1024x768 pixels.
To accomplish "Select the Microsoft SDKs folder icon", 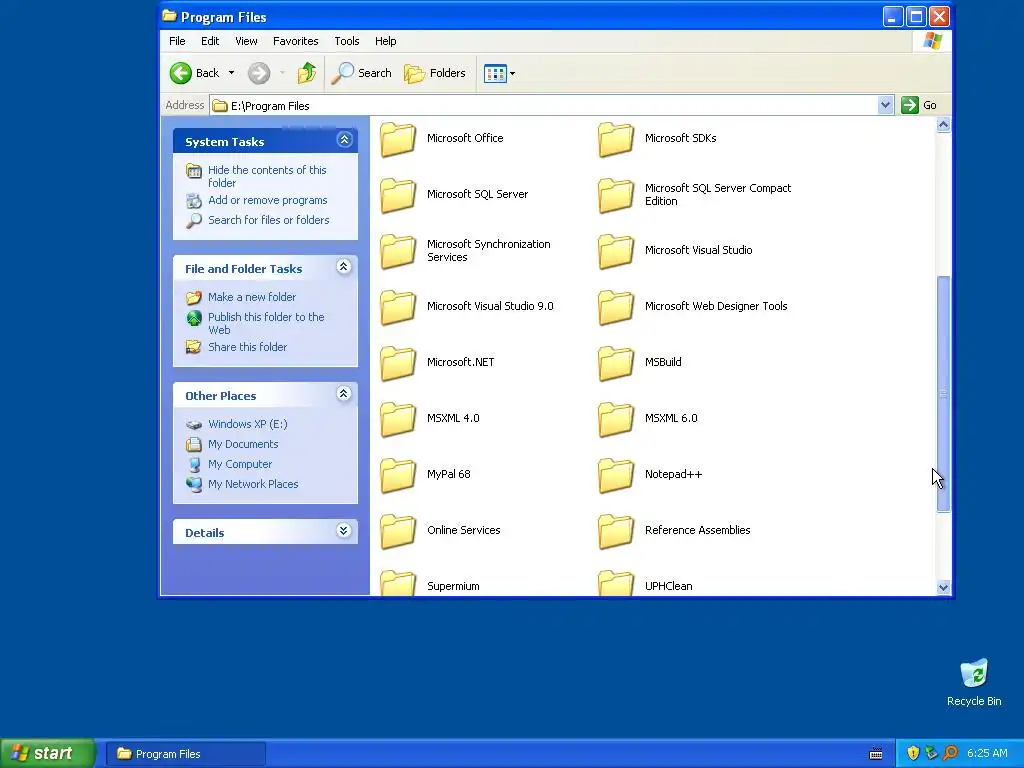I will 616,139.
